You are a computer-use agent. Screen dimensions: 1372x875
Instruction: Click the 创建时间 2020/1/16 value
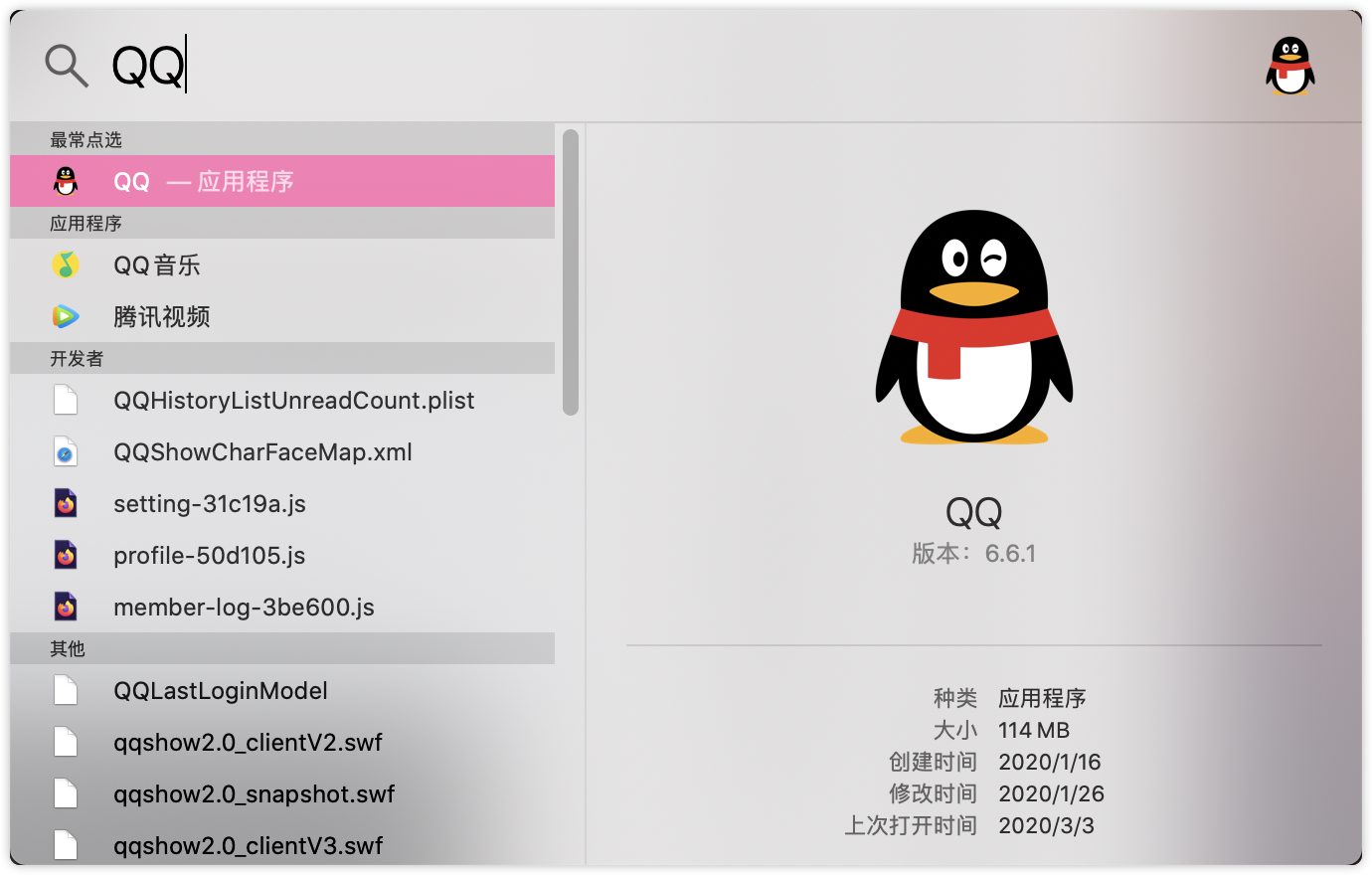1050,762
